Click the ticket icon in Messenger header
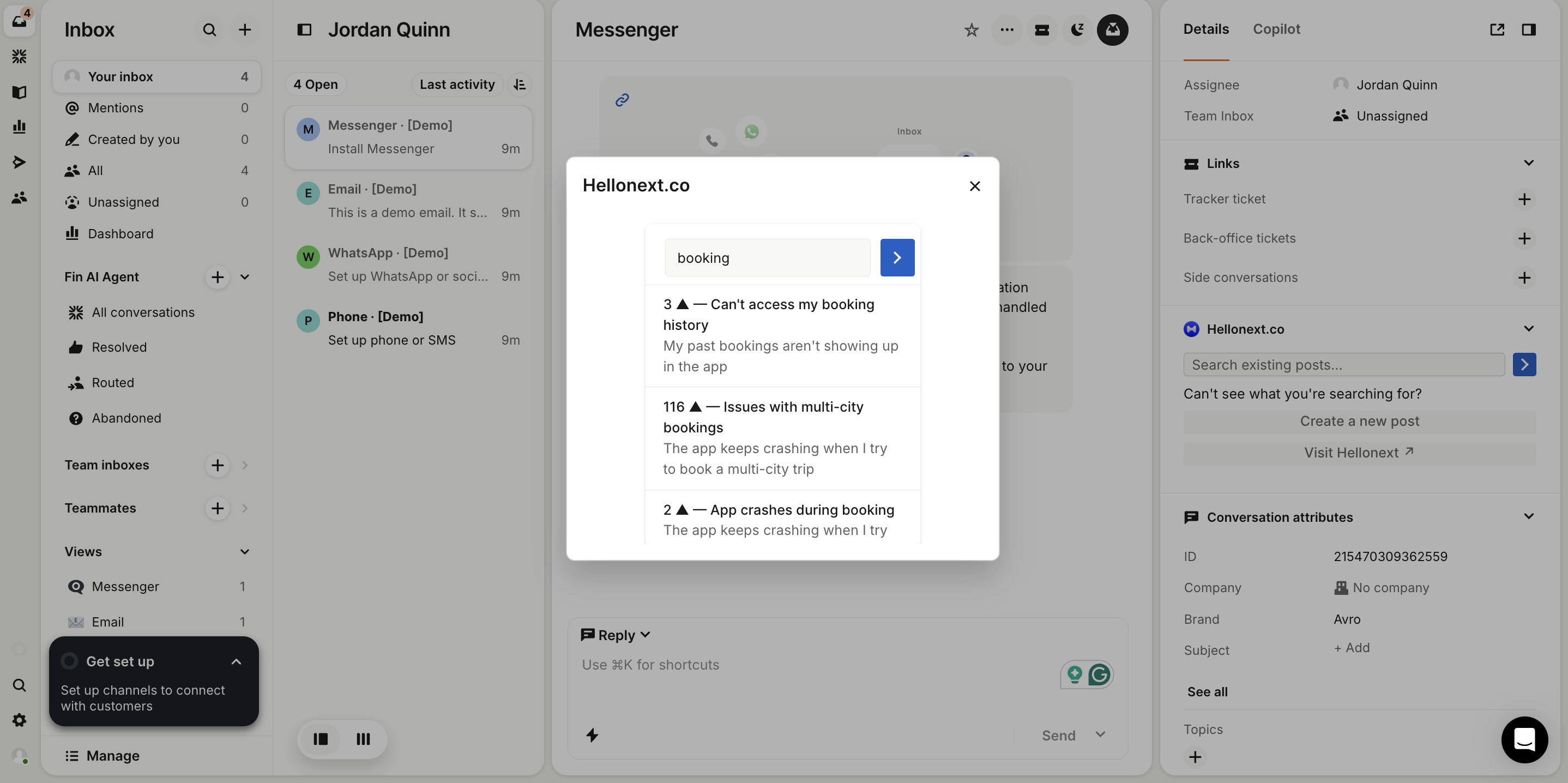This screenshot has height=783, width=1568. pyautogui.click(x=1042, y=30)
